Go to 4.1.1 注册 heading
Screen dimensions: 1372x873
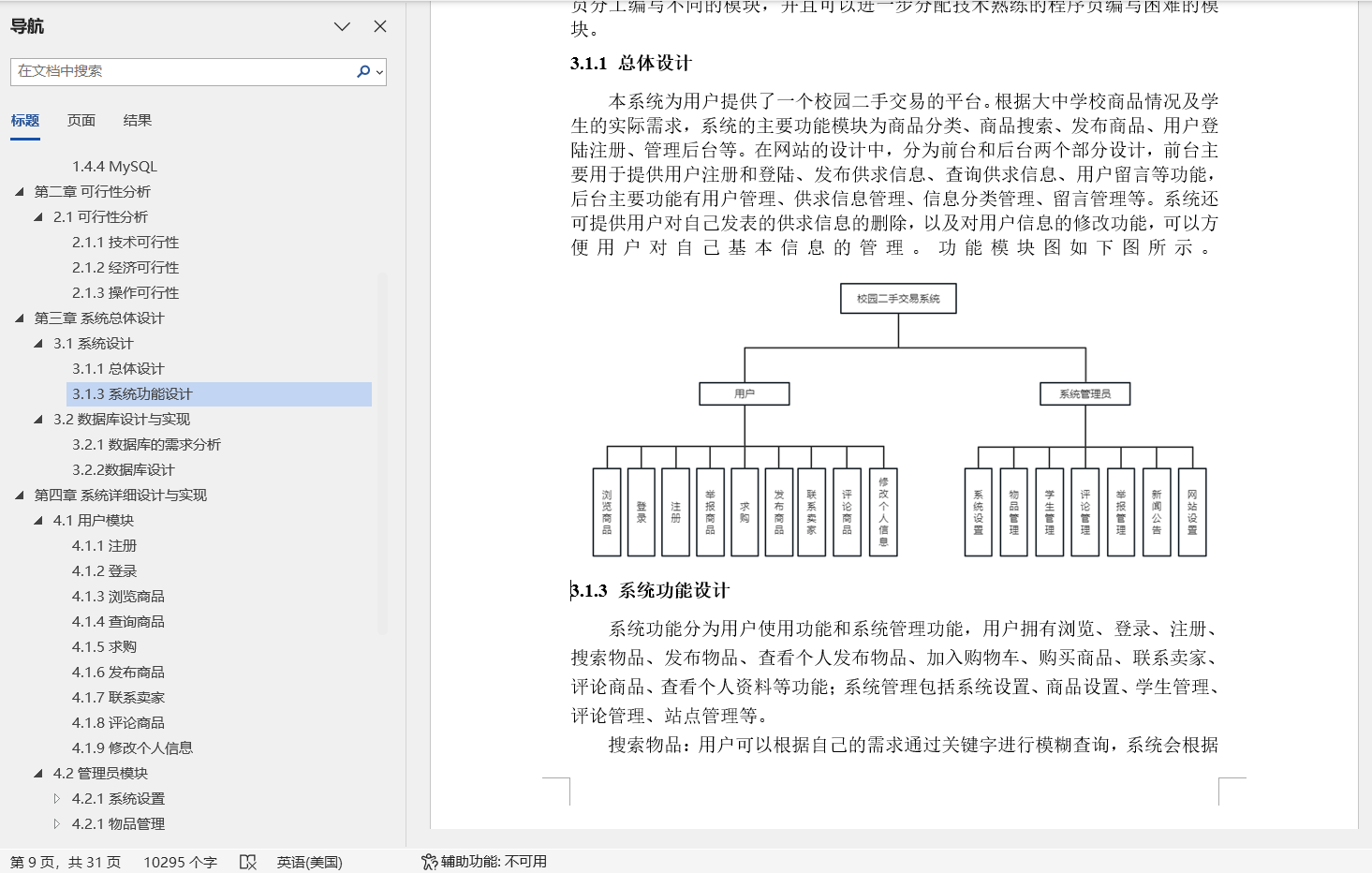pos(104,546)
